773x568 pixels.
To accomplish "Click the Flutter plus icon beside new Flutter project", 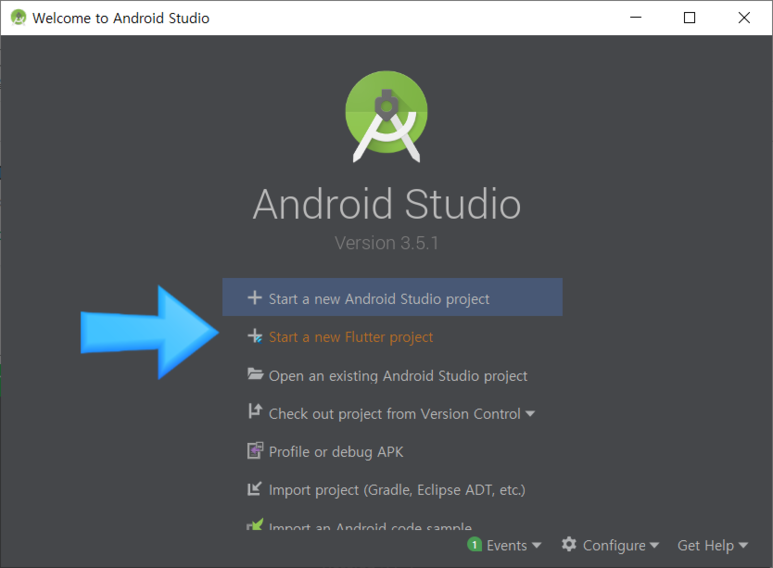I will coord(255,336).
